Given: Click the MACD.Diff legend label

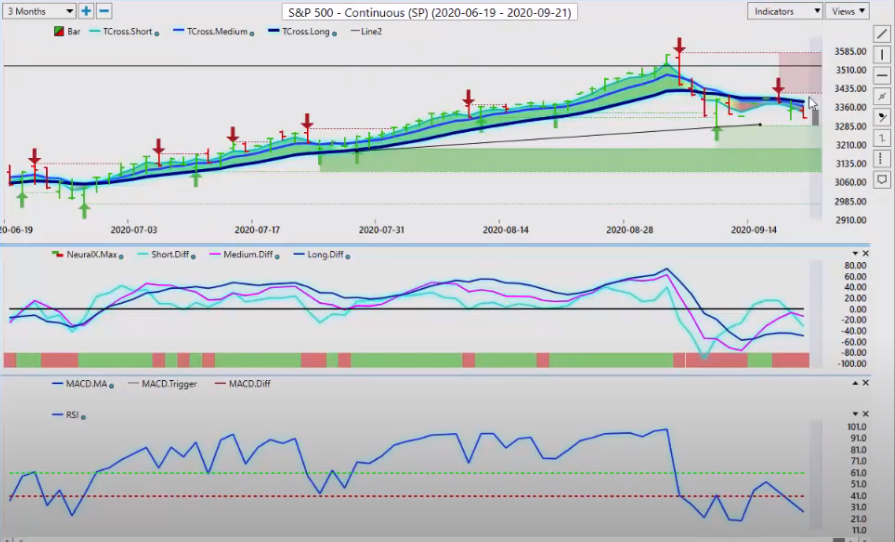Looking at the screenshot, I should coord(249,384).
